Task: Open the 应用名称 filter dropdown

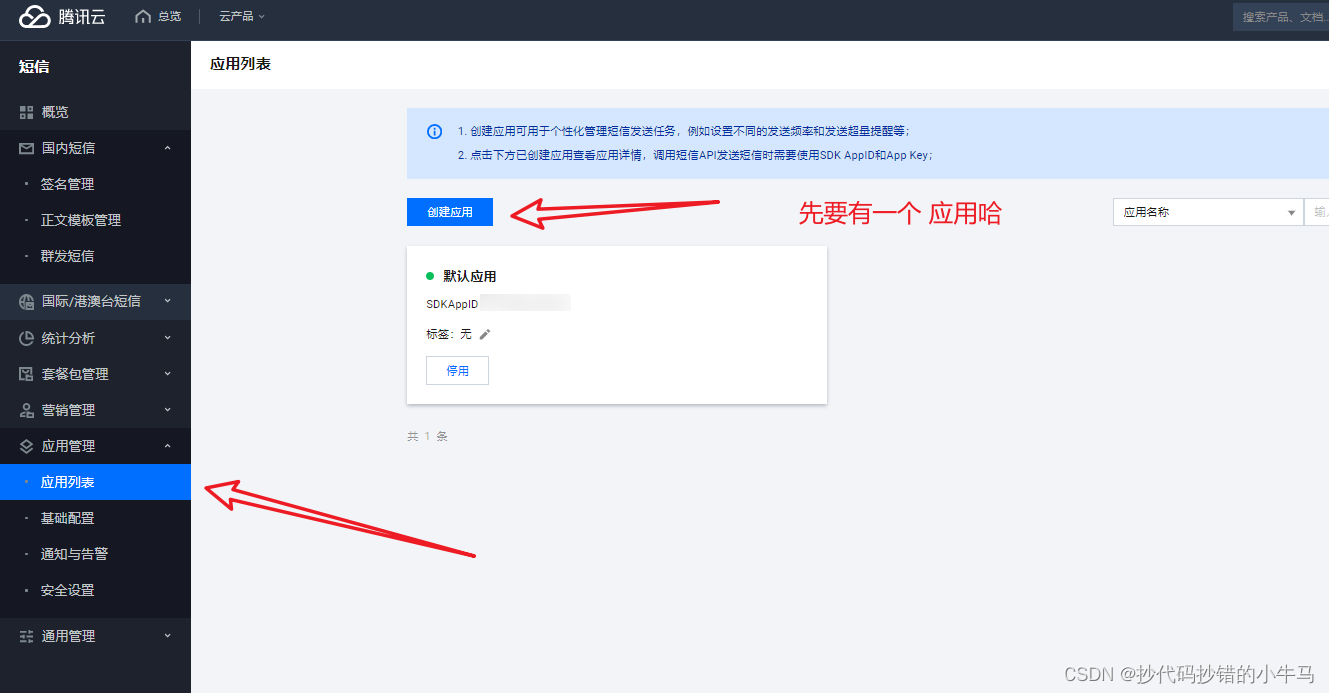Action: tap(1208, 212)
